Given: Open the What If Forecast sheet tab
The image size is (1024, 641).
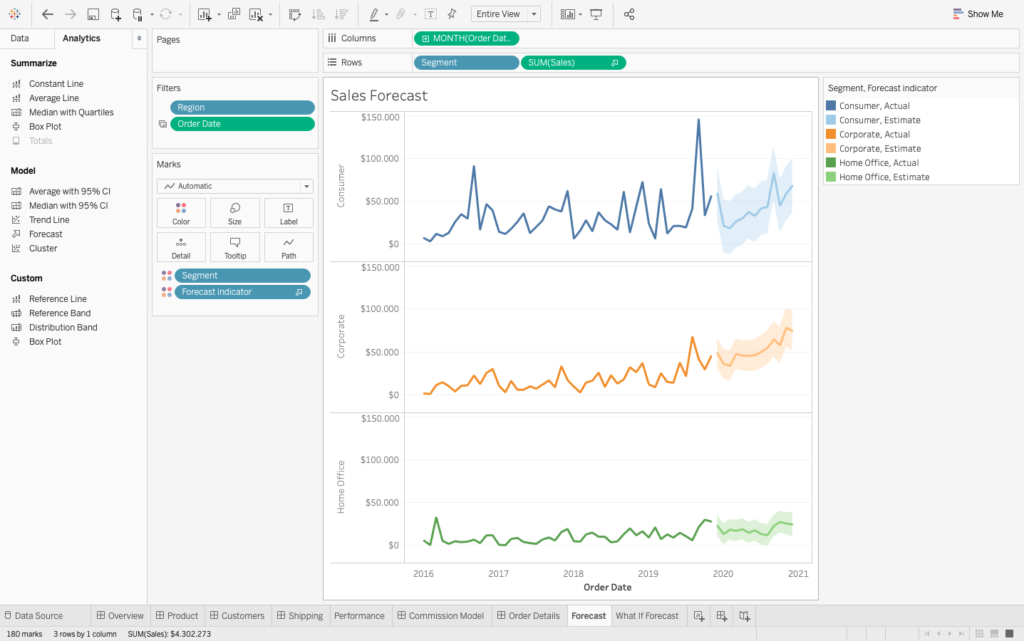Looking at the screenshot, I should (x=647, y=616).
